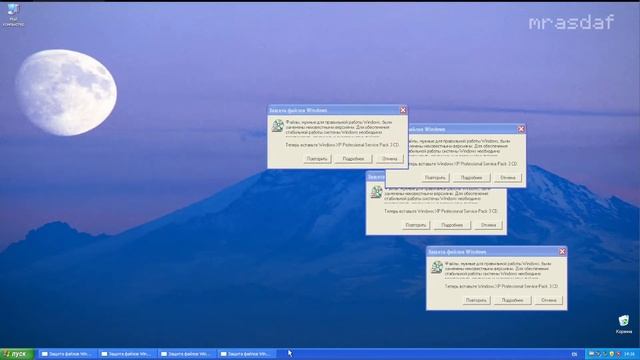Click the yellow shield tray icon

(611, 354)
